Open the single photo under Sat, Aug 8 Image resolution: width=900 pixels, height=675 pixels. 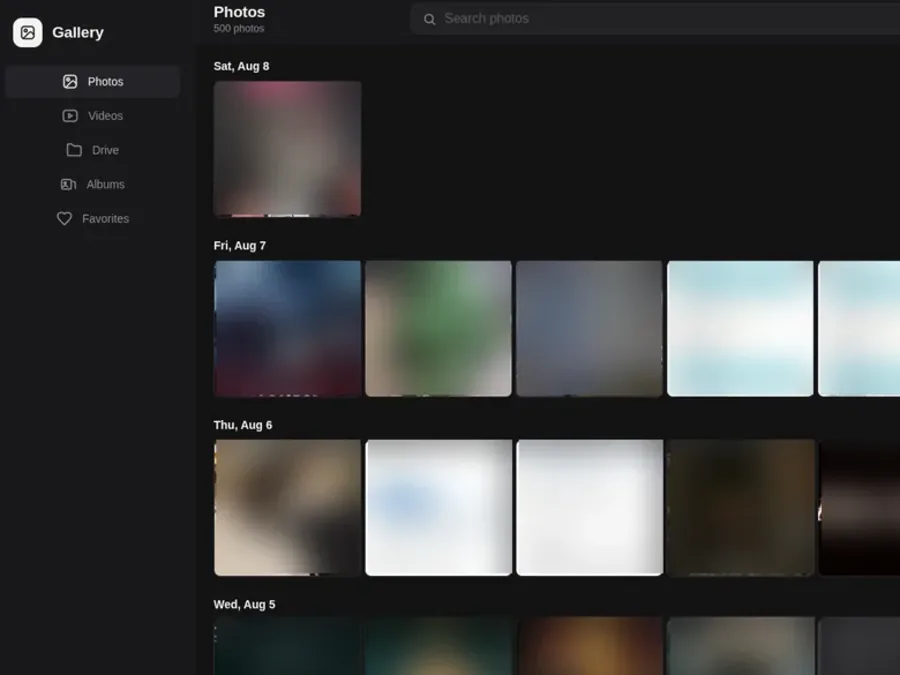(x=288, y=149)
